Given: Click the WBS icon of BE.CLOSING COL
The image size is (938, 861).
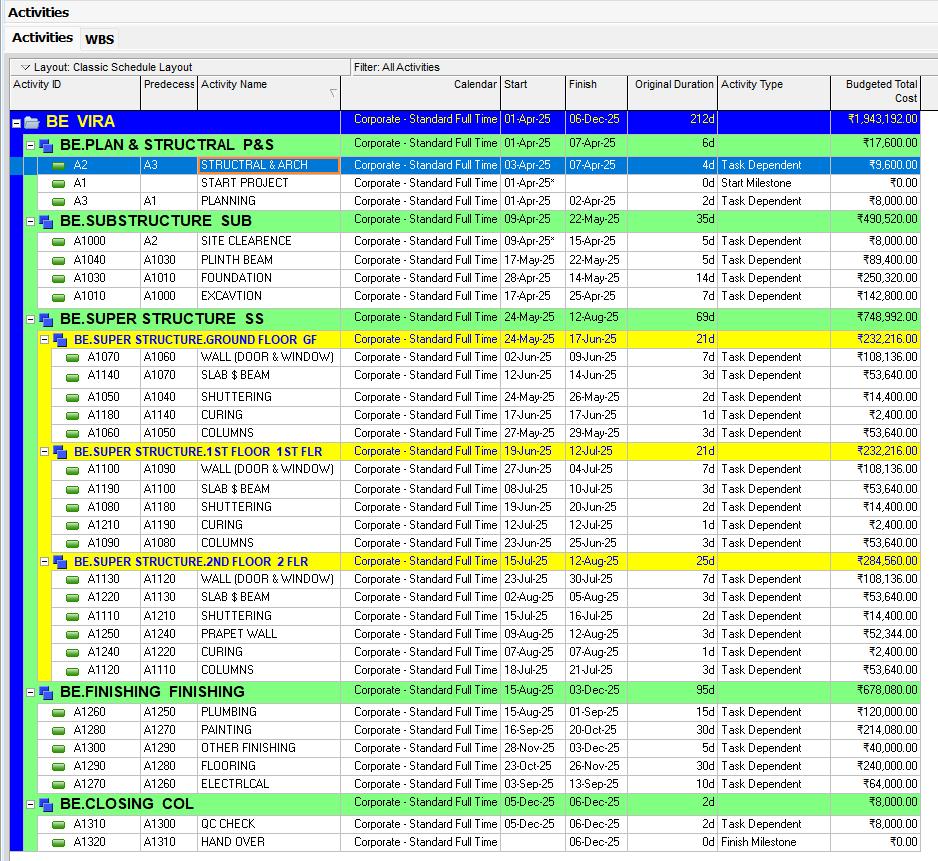Looking at the screenshot, I should click(x=46, y=805).
